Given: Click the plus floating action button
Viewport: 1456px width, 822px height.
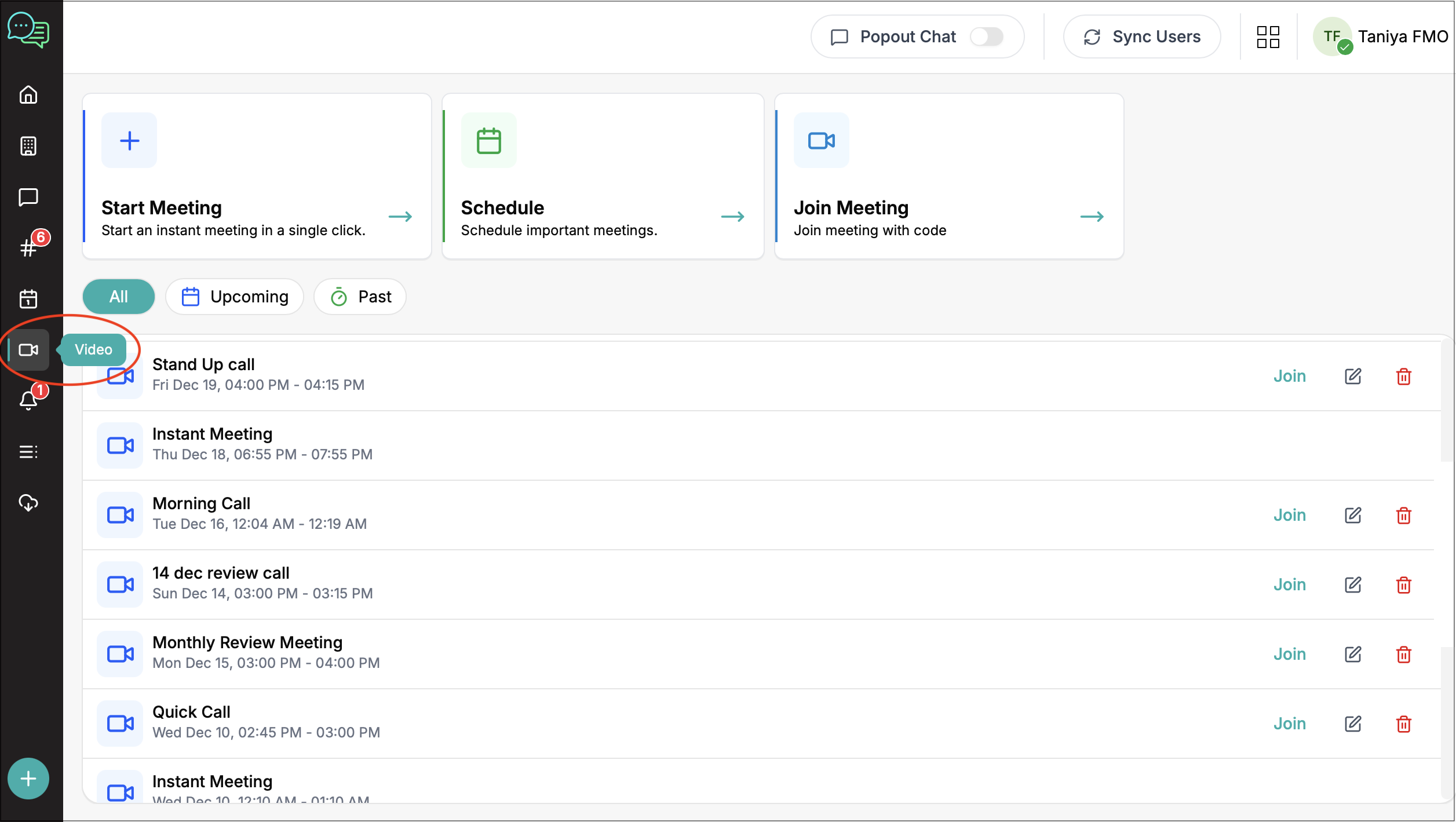Looking at the screenshot, I should pyautogui.click(x=28, y=778).
